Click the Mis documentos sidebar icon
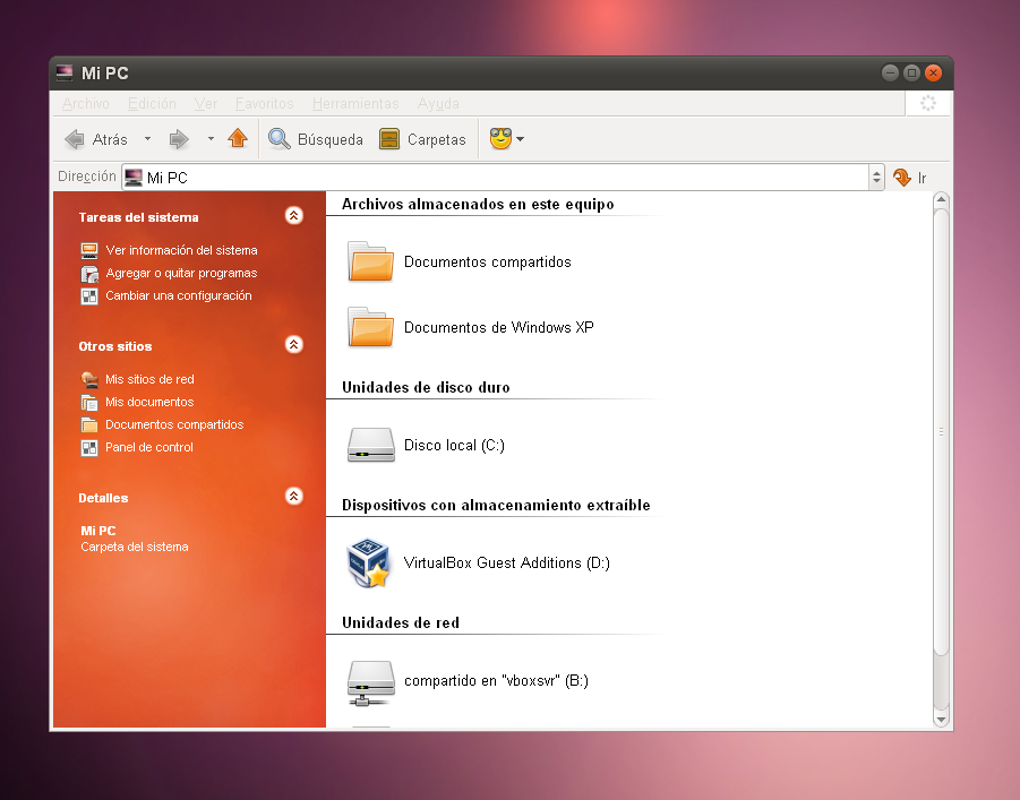1020x800 pixels. 89,403
